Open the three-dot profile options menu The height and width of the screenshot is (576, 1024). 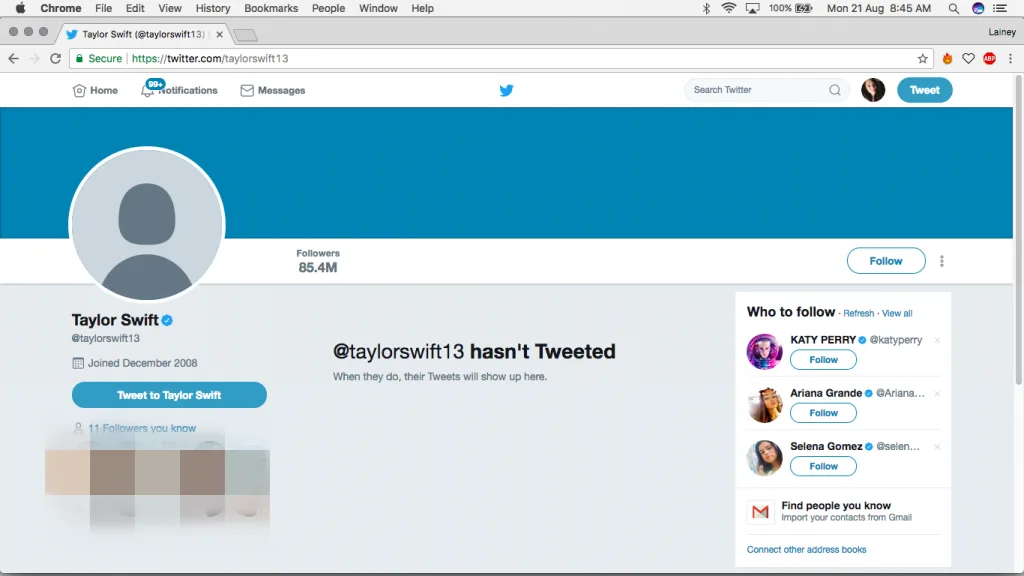(942, 261)
